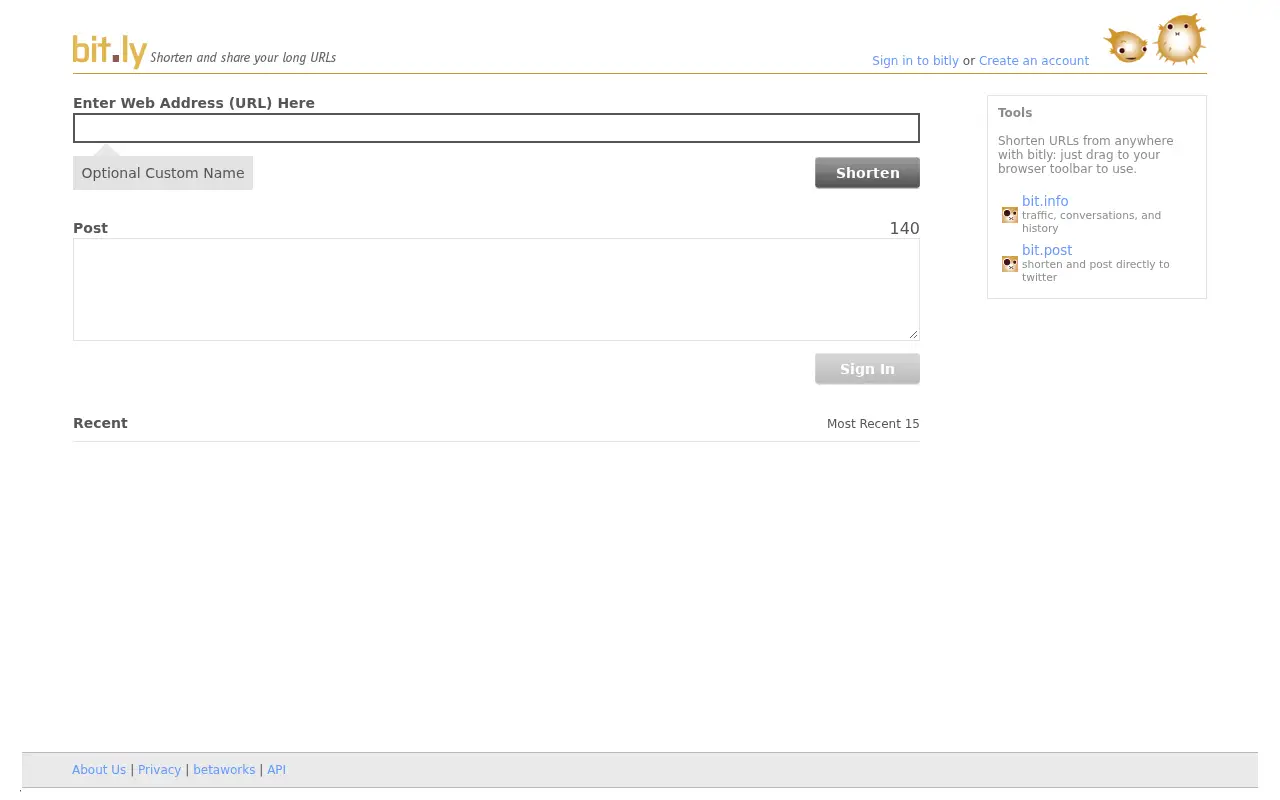Click the small pufferfish mascot icon
This screenshot has height=800, width=1280.
click(1126, 45)
